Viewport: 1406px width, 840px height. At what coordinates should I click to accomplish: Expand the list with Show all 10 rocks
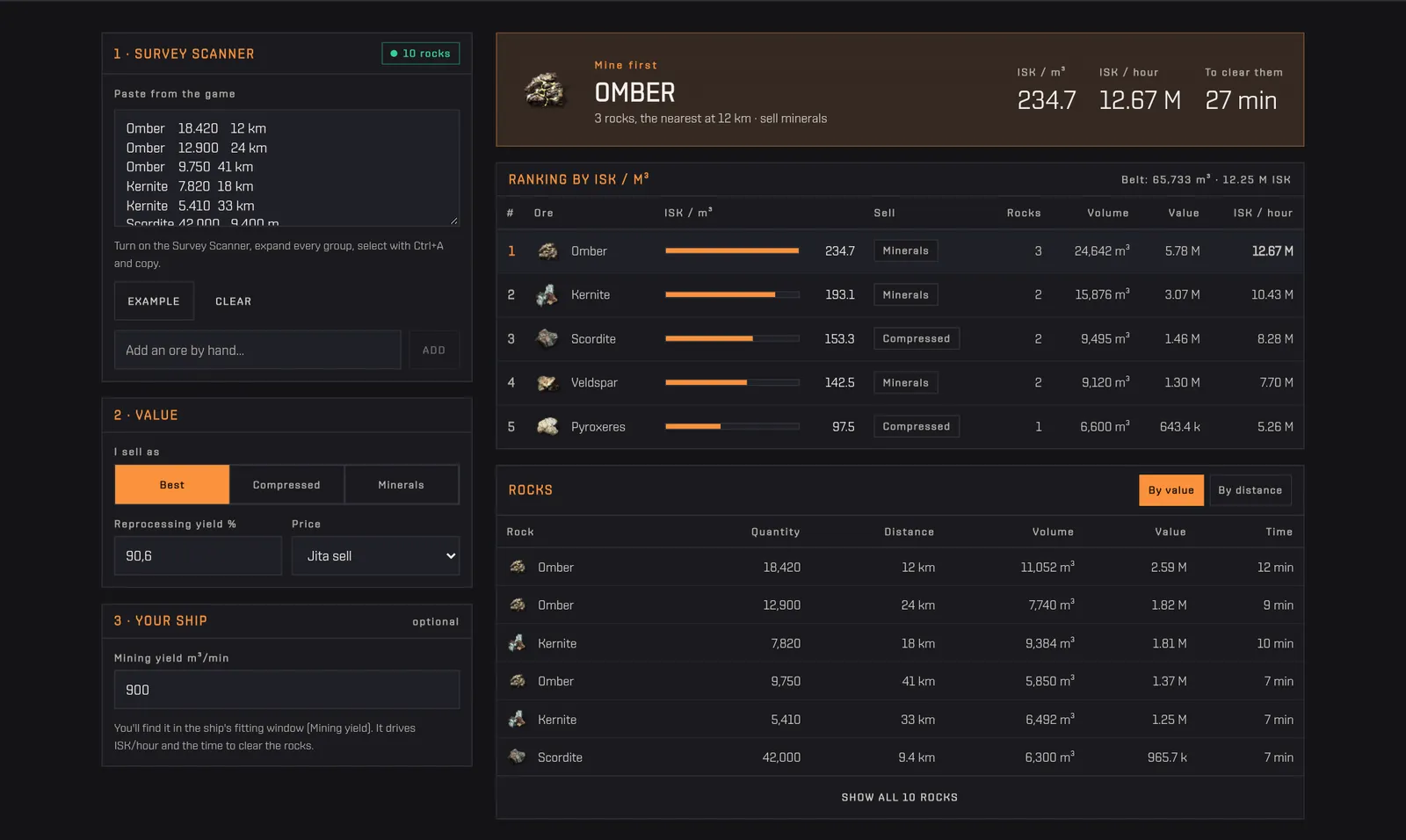click(900, 798)
